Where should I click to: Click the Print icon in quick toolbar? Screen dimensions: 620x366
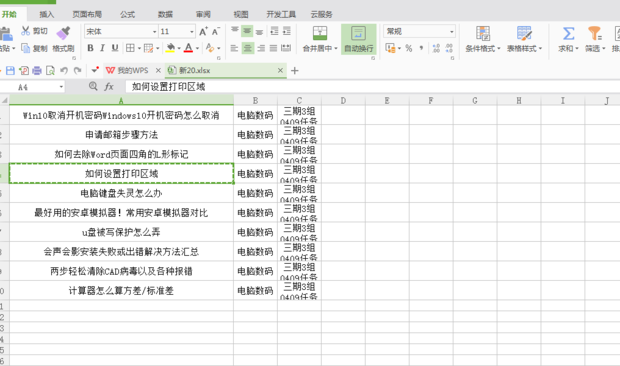(37, 71)
